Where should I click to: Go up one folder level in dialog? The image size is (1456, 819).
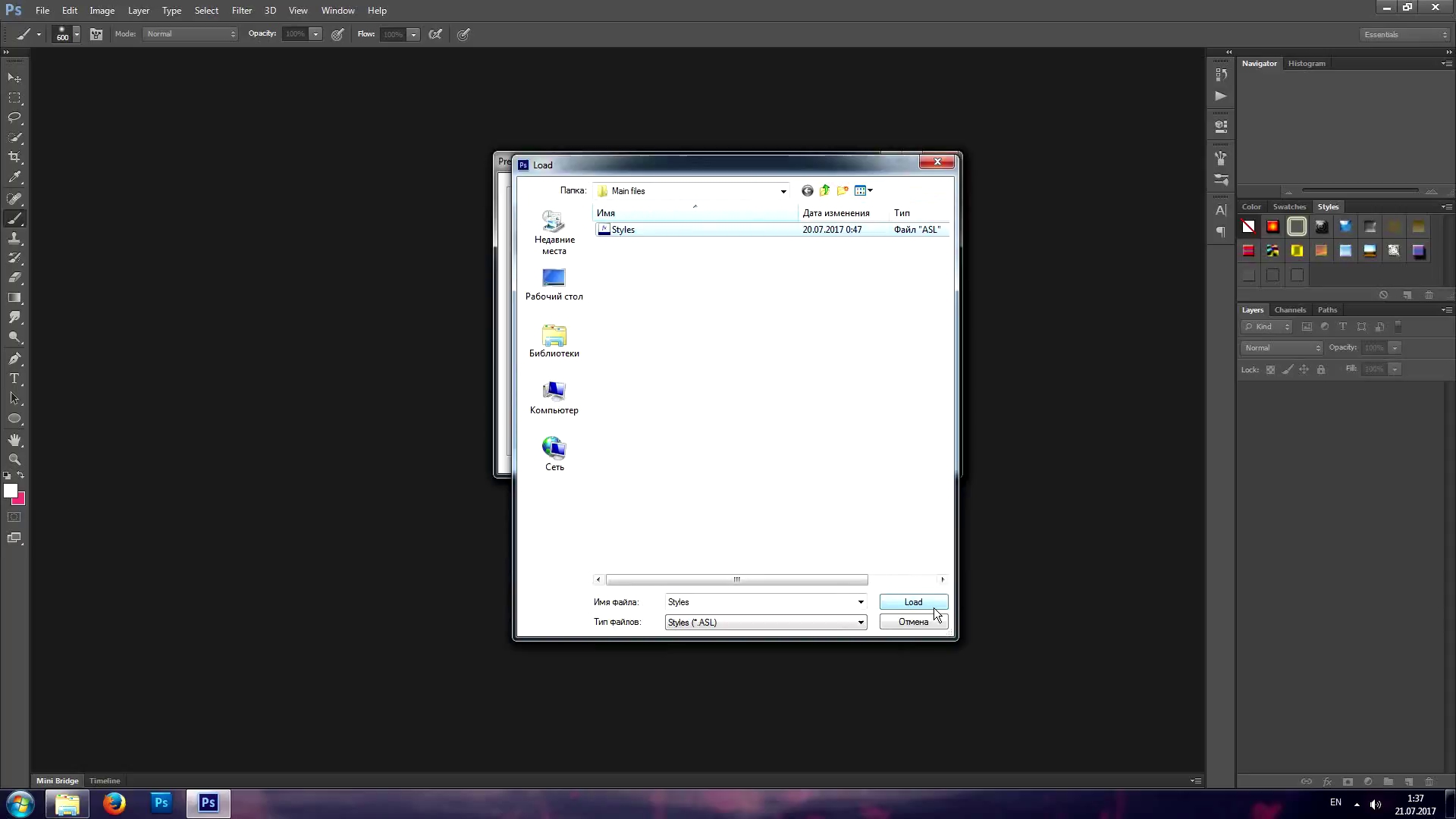tap(824, 191)
